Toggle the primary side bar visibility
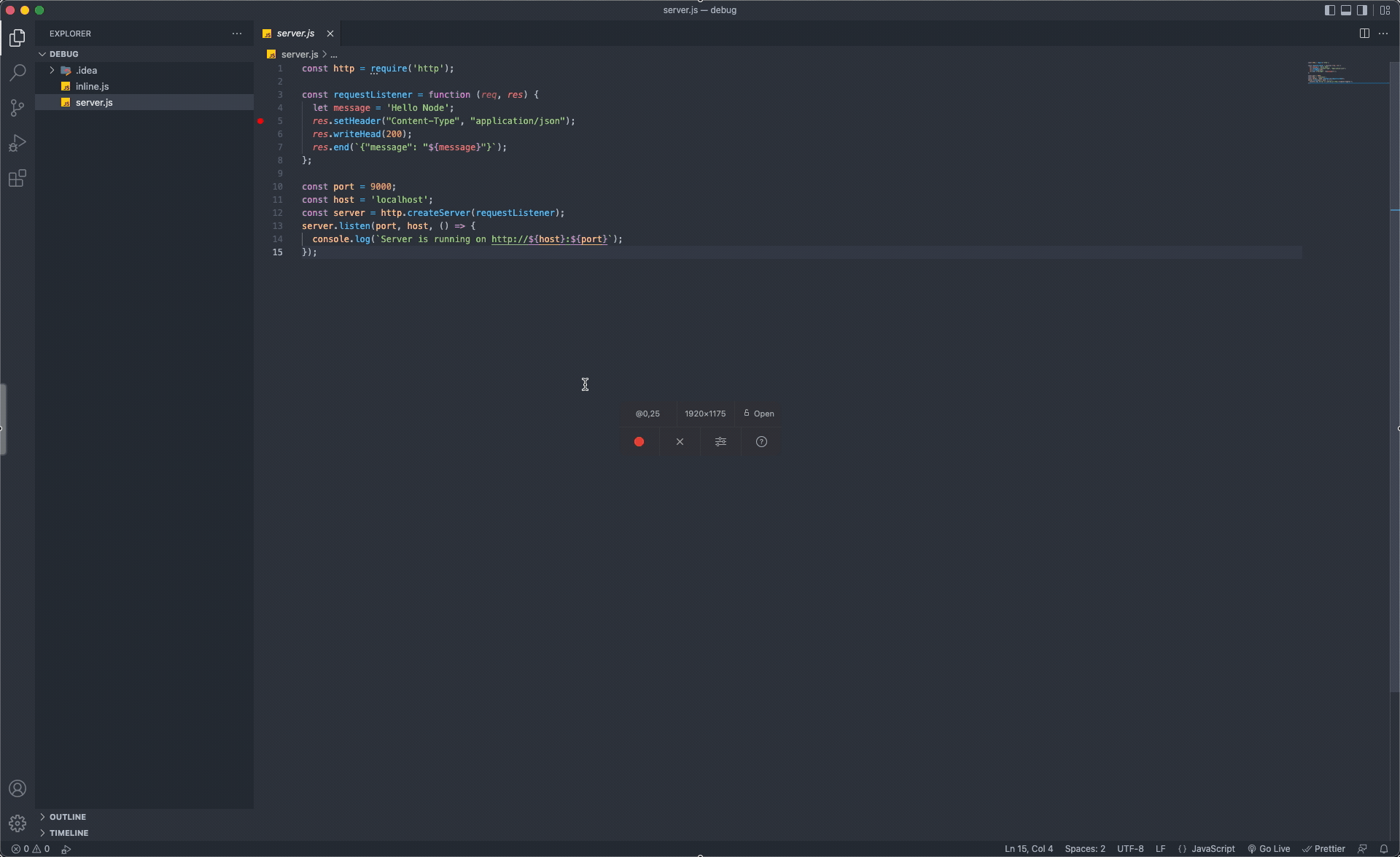The width and height of the screenshot is (1400, 857). point(1329,10)
